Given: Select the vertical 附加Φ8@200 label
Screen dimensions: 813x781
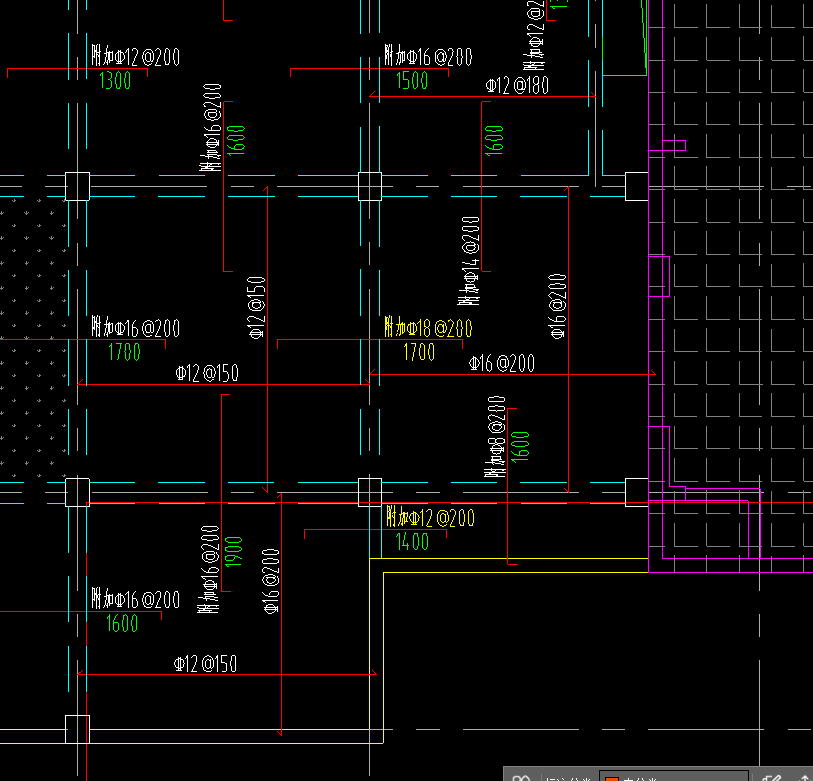Looking at the screenshot, I should (x=496, y=437).
